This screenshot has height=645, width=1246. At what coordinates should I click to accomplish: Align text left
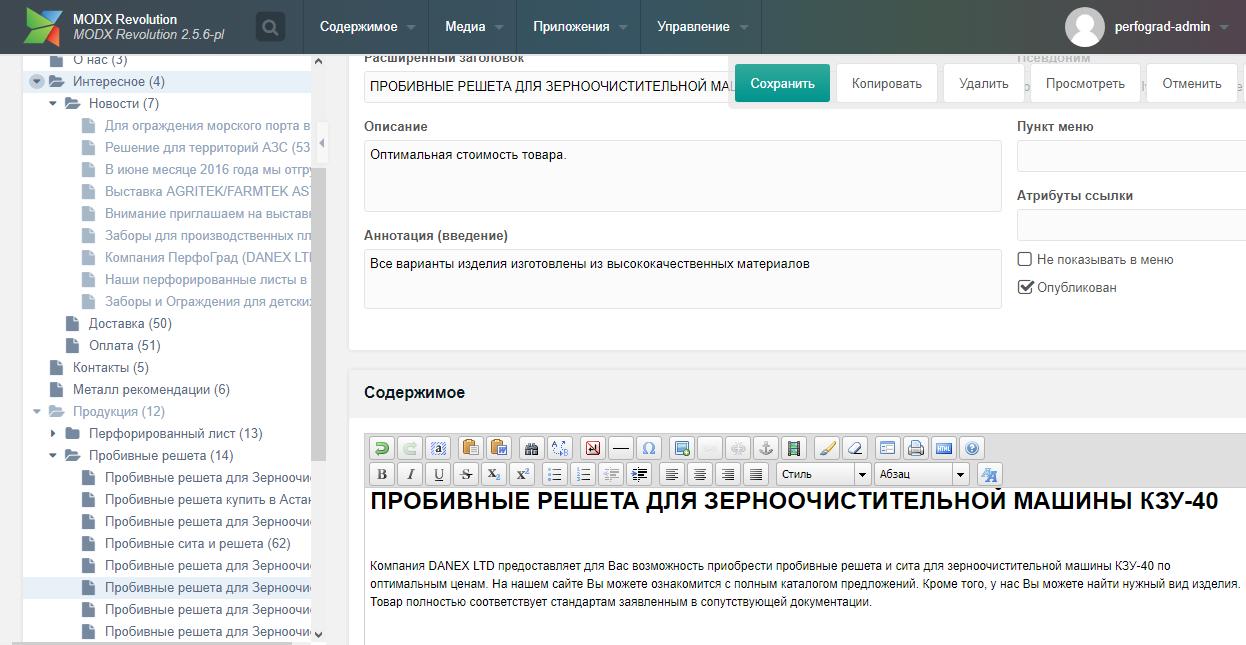(x=672, y=474)
